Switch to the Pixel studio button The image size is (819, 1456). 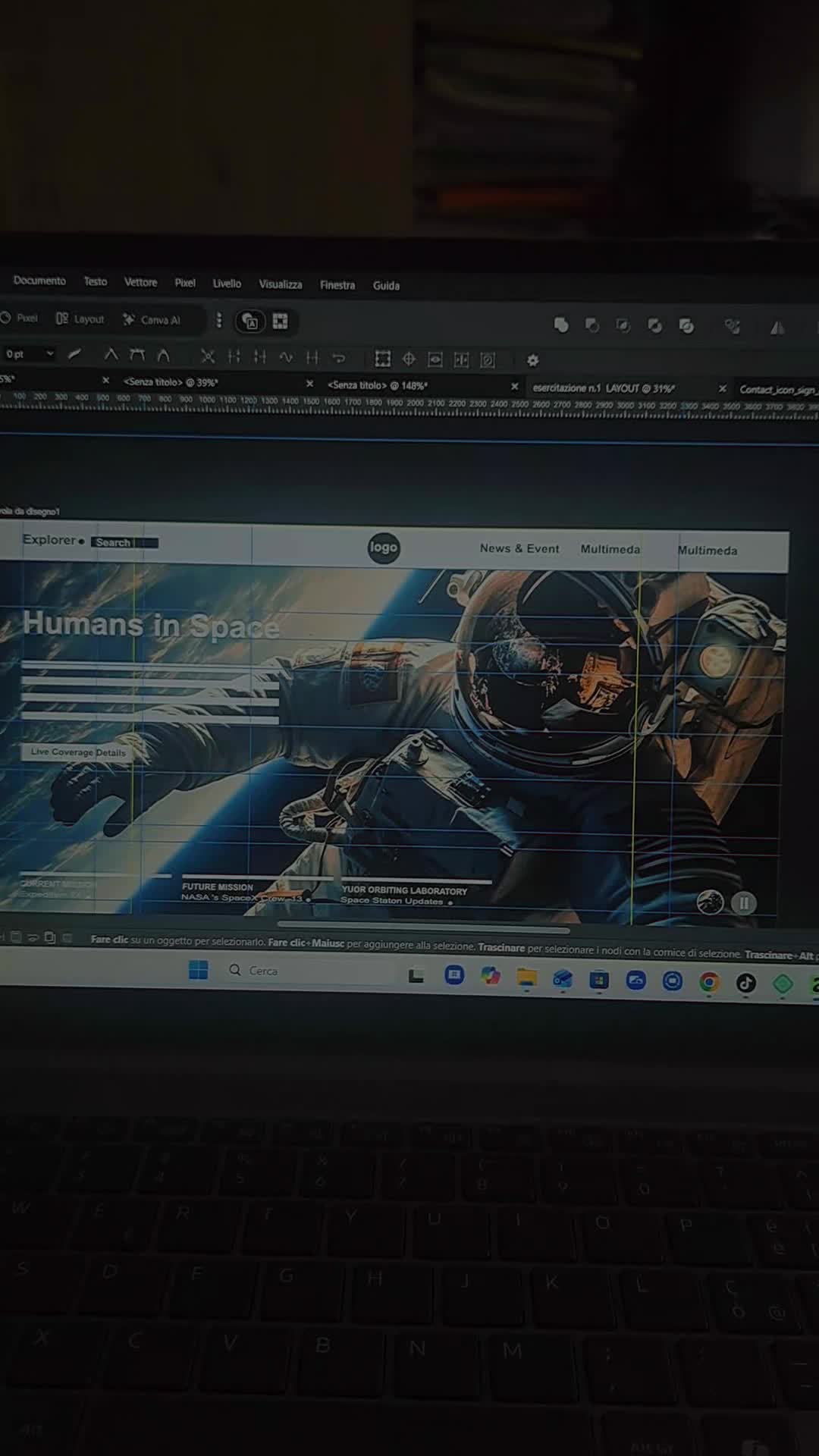(x=20, y=318)
